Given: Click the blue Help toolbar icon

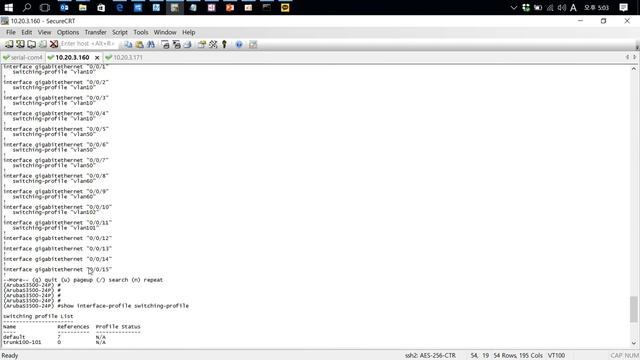Looking at the screenshot, I should (239, 44).
